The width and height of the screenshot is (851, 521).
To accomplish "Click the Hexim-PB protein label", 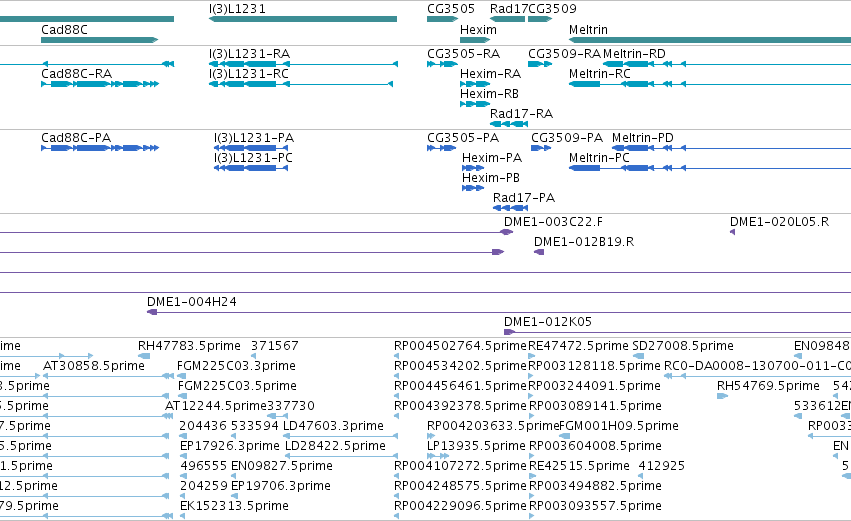I will [491, 178].
